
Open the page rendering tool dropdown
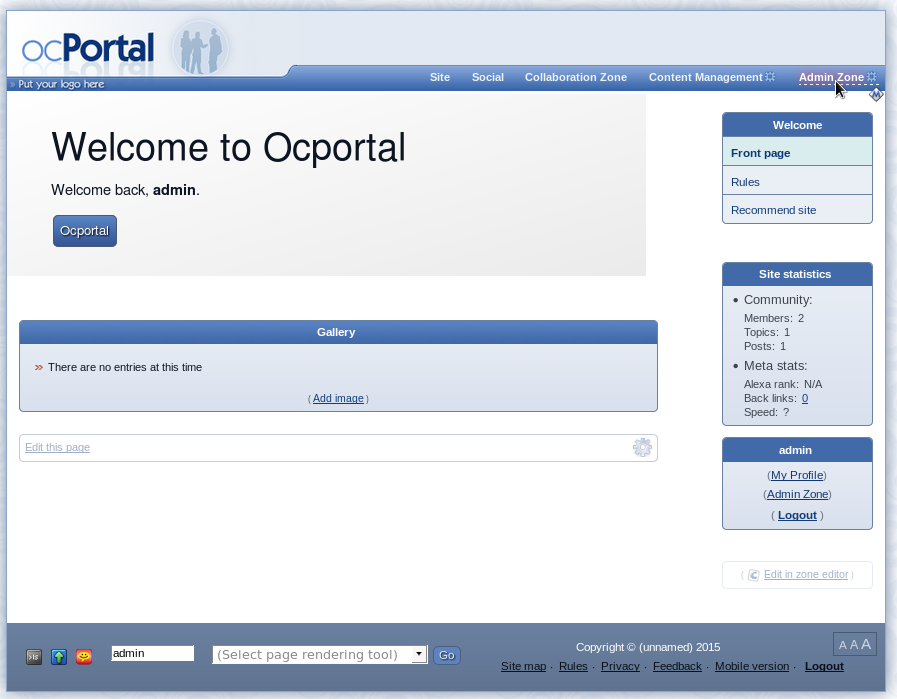(x=320, y=655)
